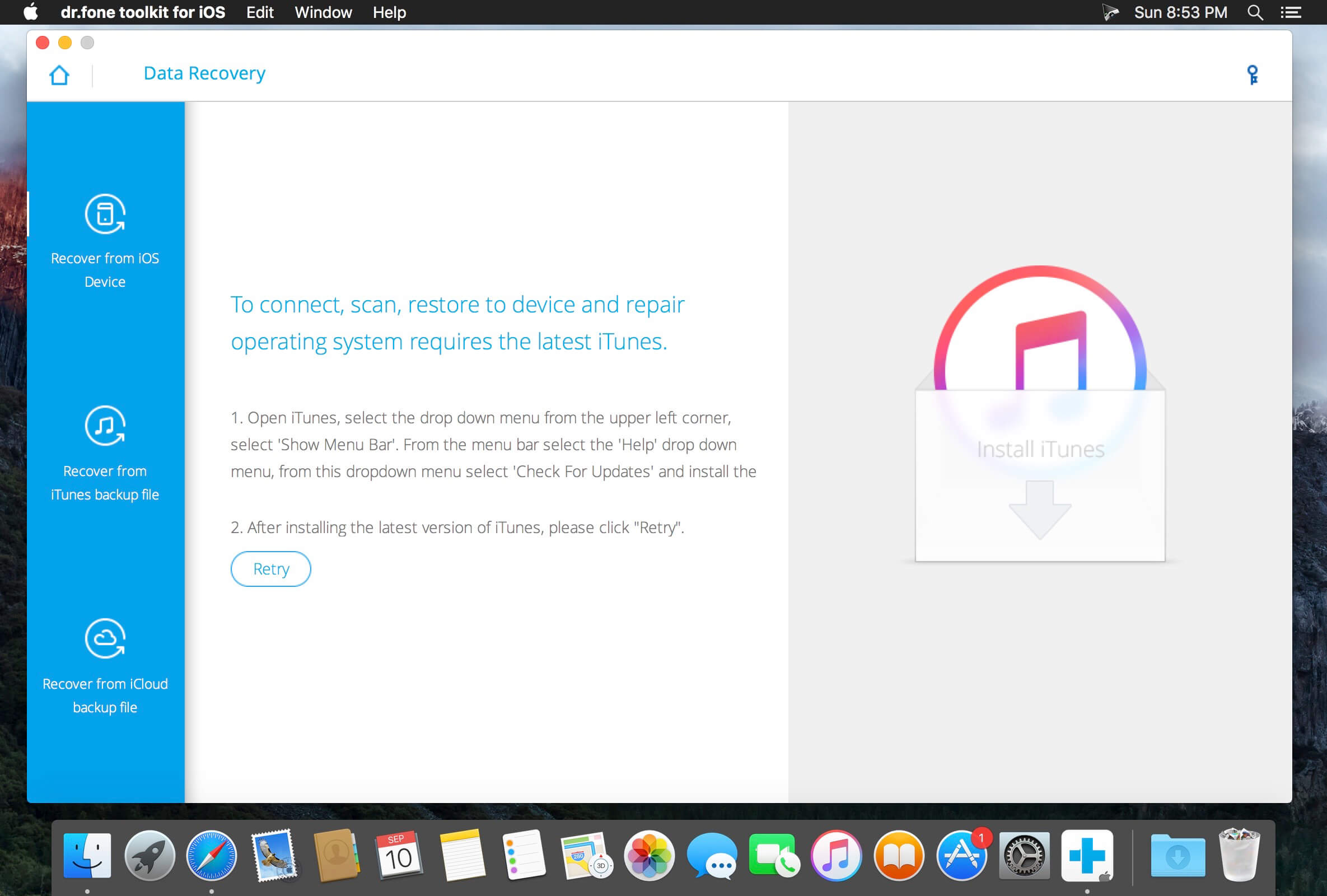Select the Recover from iTunes backup file icon

[105, 426]
